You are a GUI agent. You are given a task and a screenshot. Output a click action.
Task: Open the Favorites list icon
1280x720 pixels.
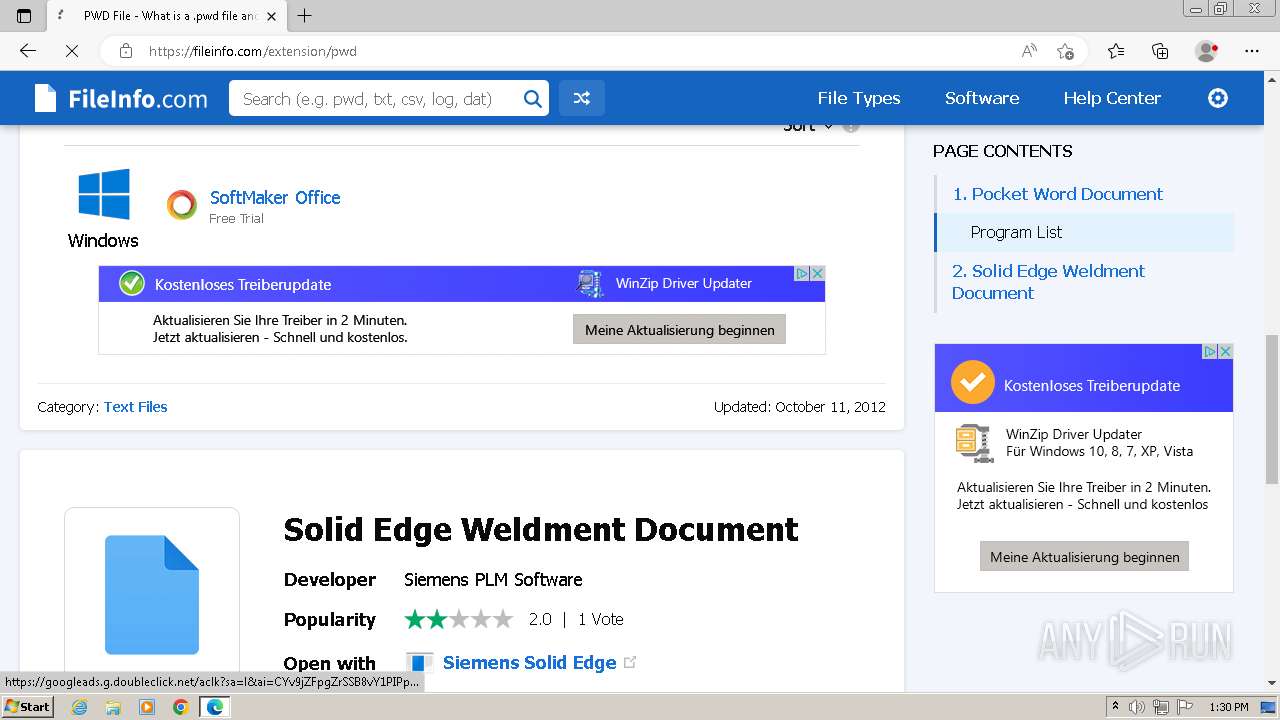coord(1116,51)
